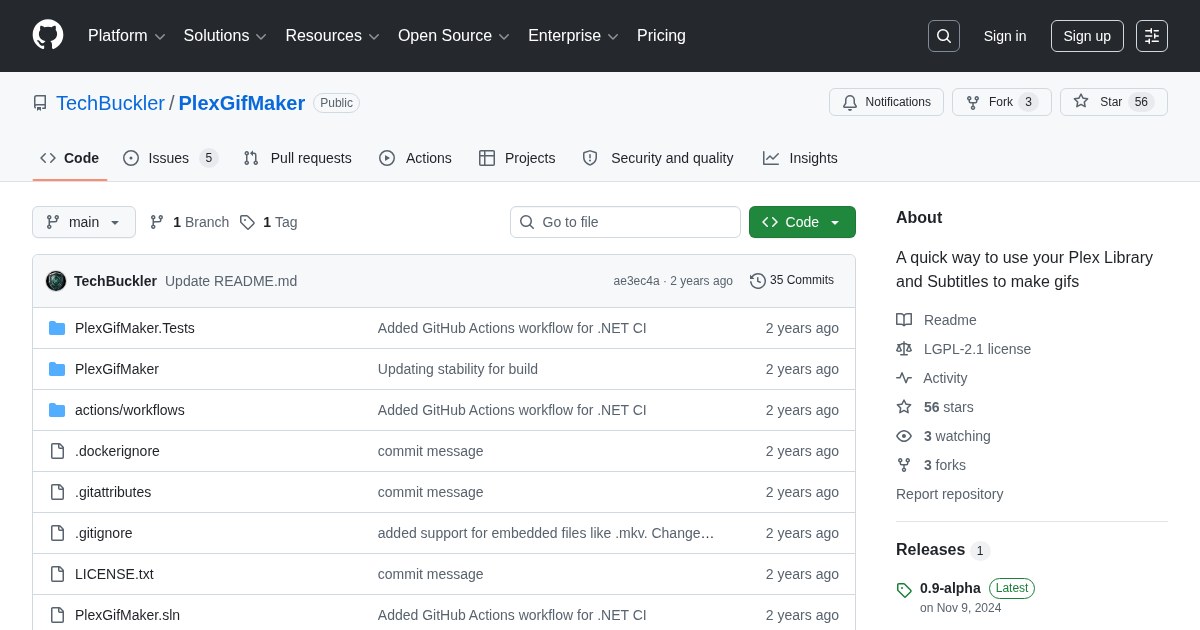1200x630 pixels.
Task: Switch to the Pull requests tab
Action: [x=297, y=158]
